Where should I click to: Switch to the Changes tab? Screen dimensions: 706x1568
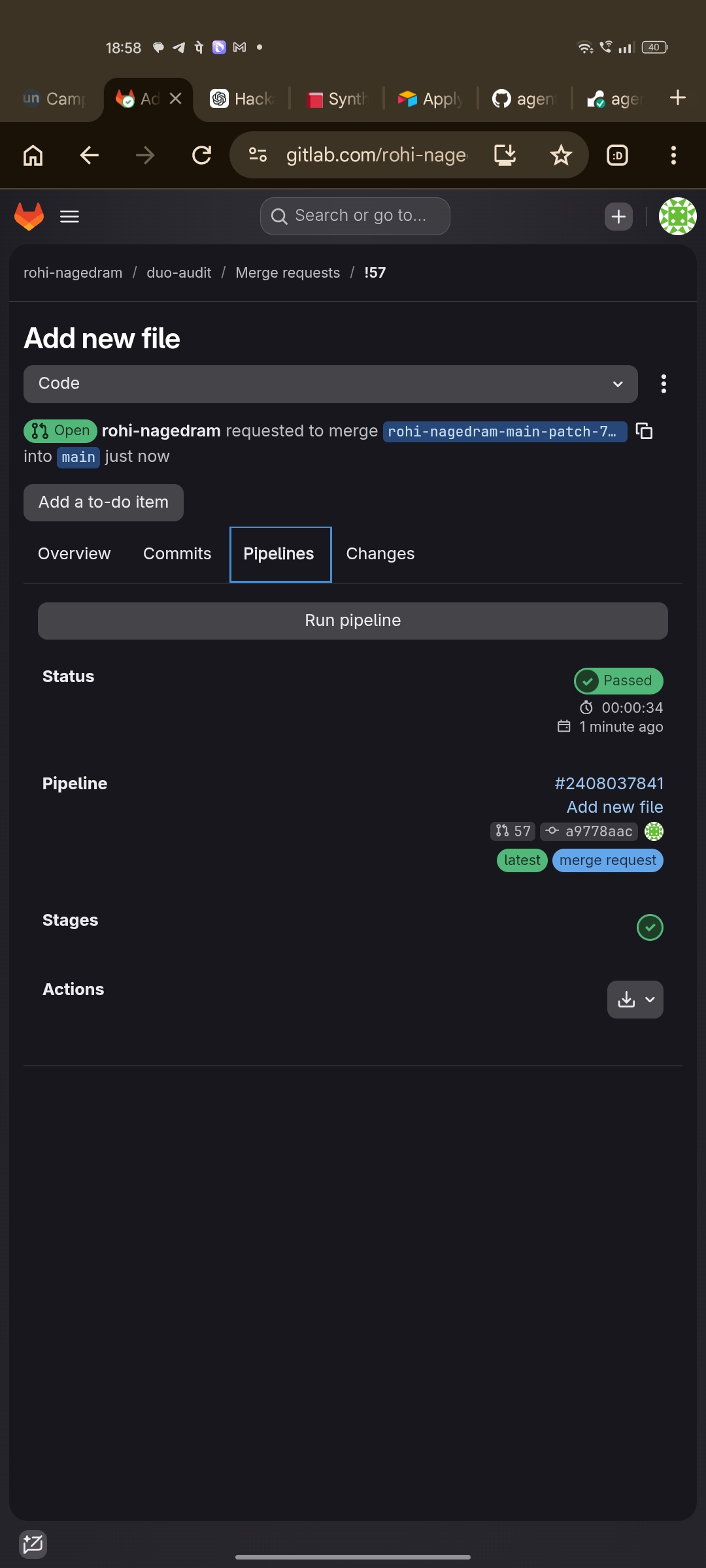coord(380,553)
